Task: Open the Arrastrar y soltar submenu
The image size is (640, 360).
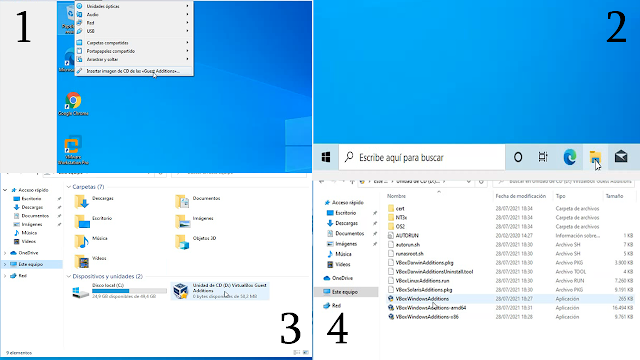Action: 134,59
